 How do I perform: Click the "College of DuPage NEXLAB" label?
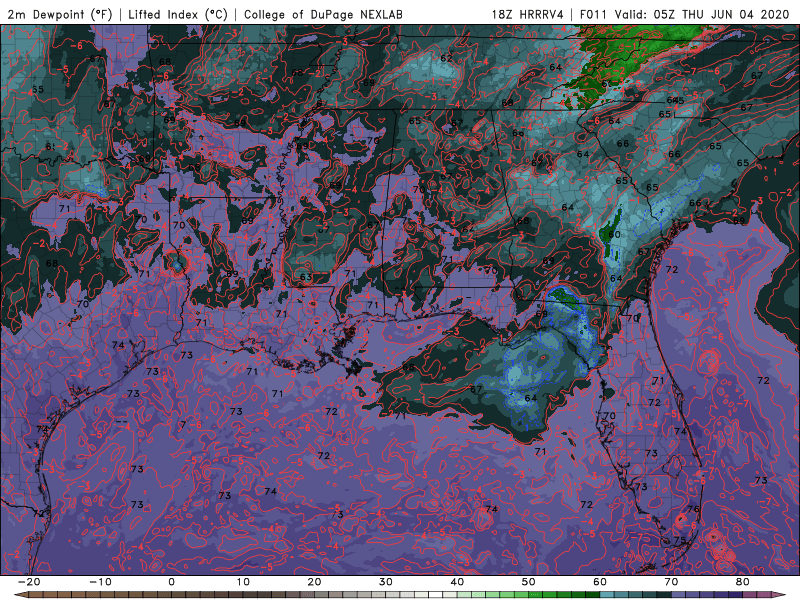(x=323, y=15)
